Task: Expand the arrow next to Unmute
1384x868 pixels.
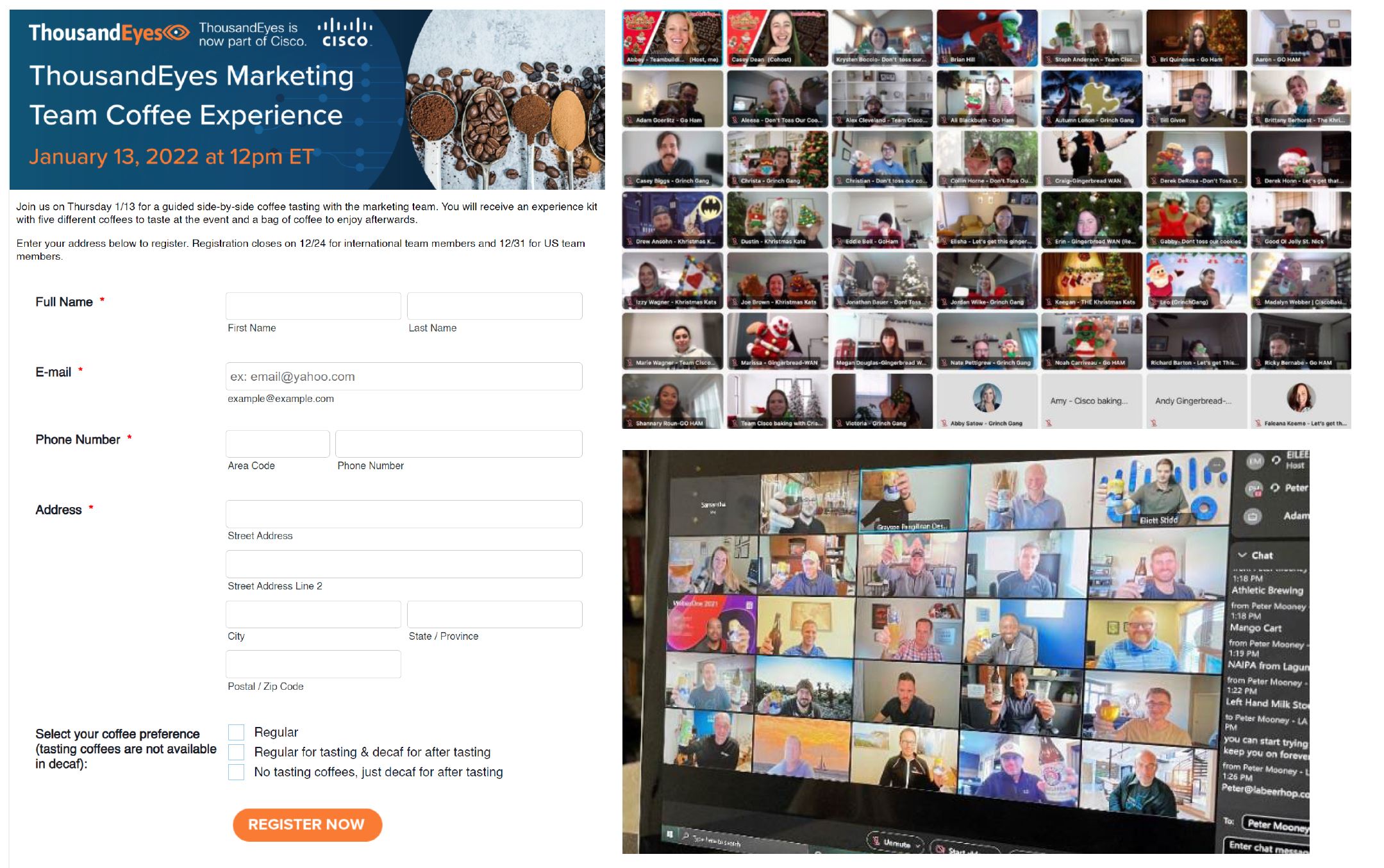Action: tap(918, 846)
